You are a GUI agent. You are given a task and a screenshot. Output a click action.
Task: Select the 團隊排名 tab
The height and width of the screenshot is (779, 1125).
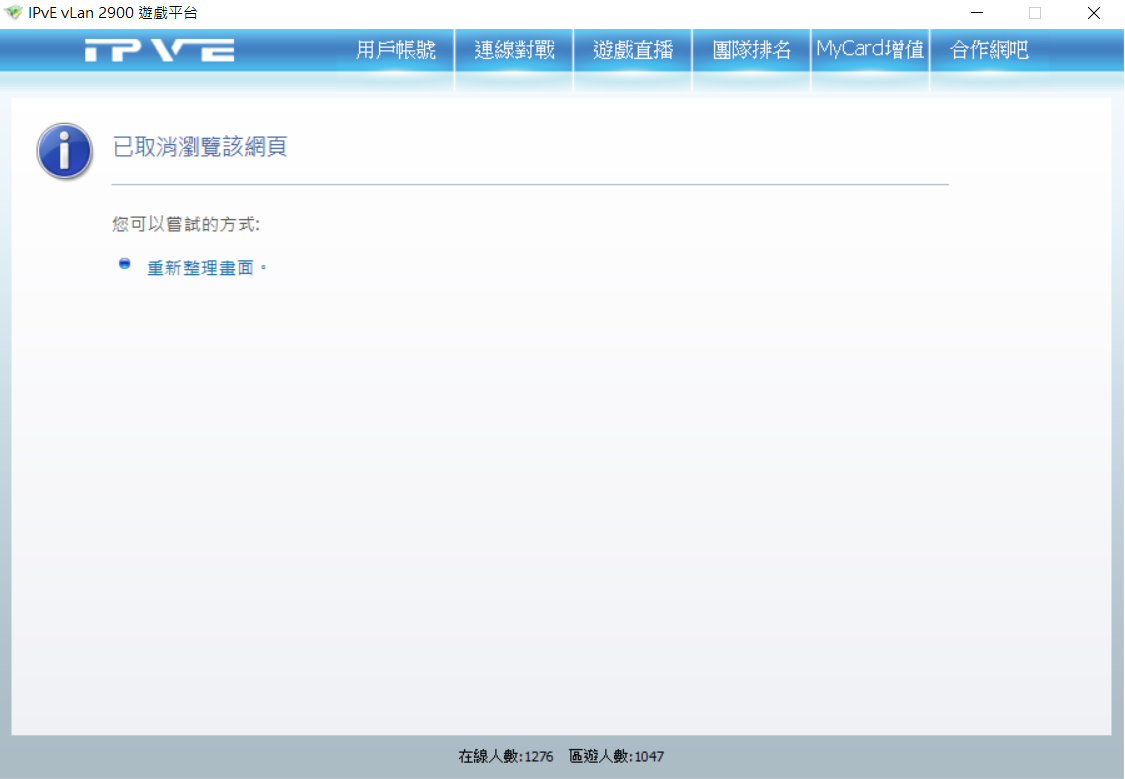751,50
